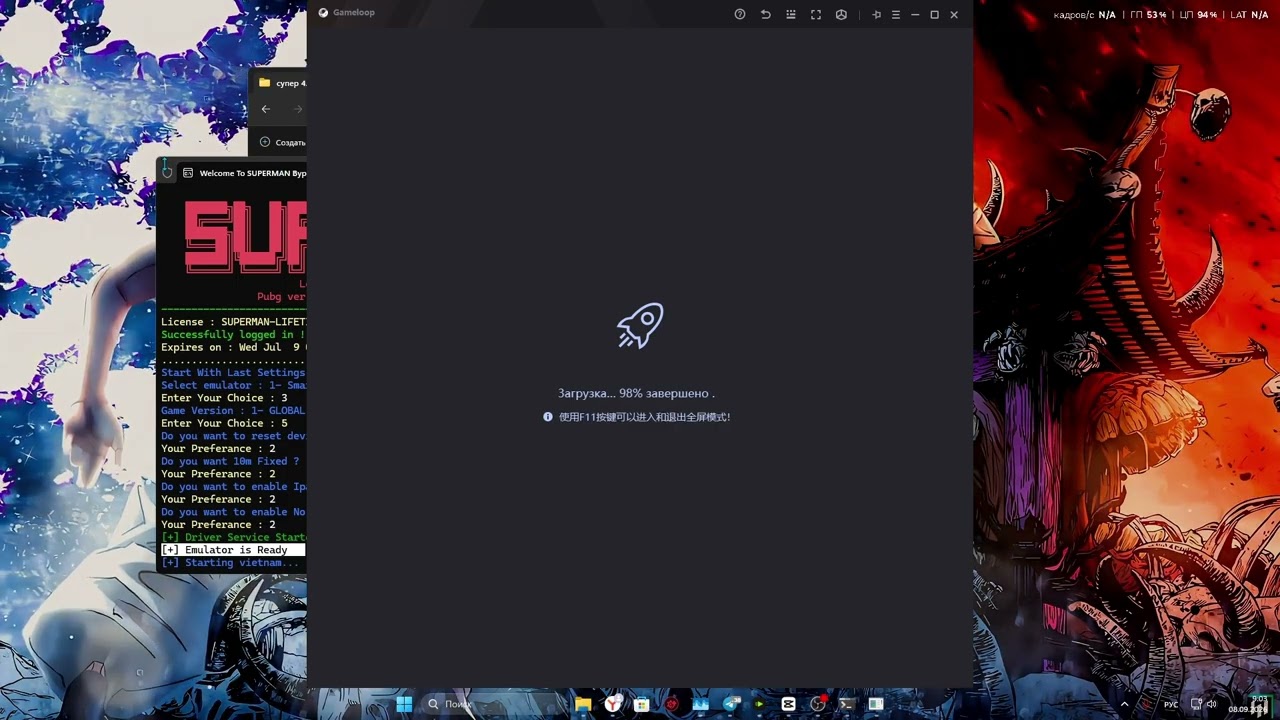Switch the input language "РУС" indicator
This screenshot has height=720, width=1280.
click(x=1170, y=704)
